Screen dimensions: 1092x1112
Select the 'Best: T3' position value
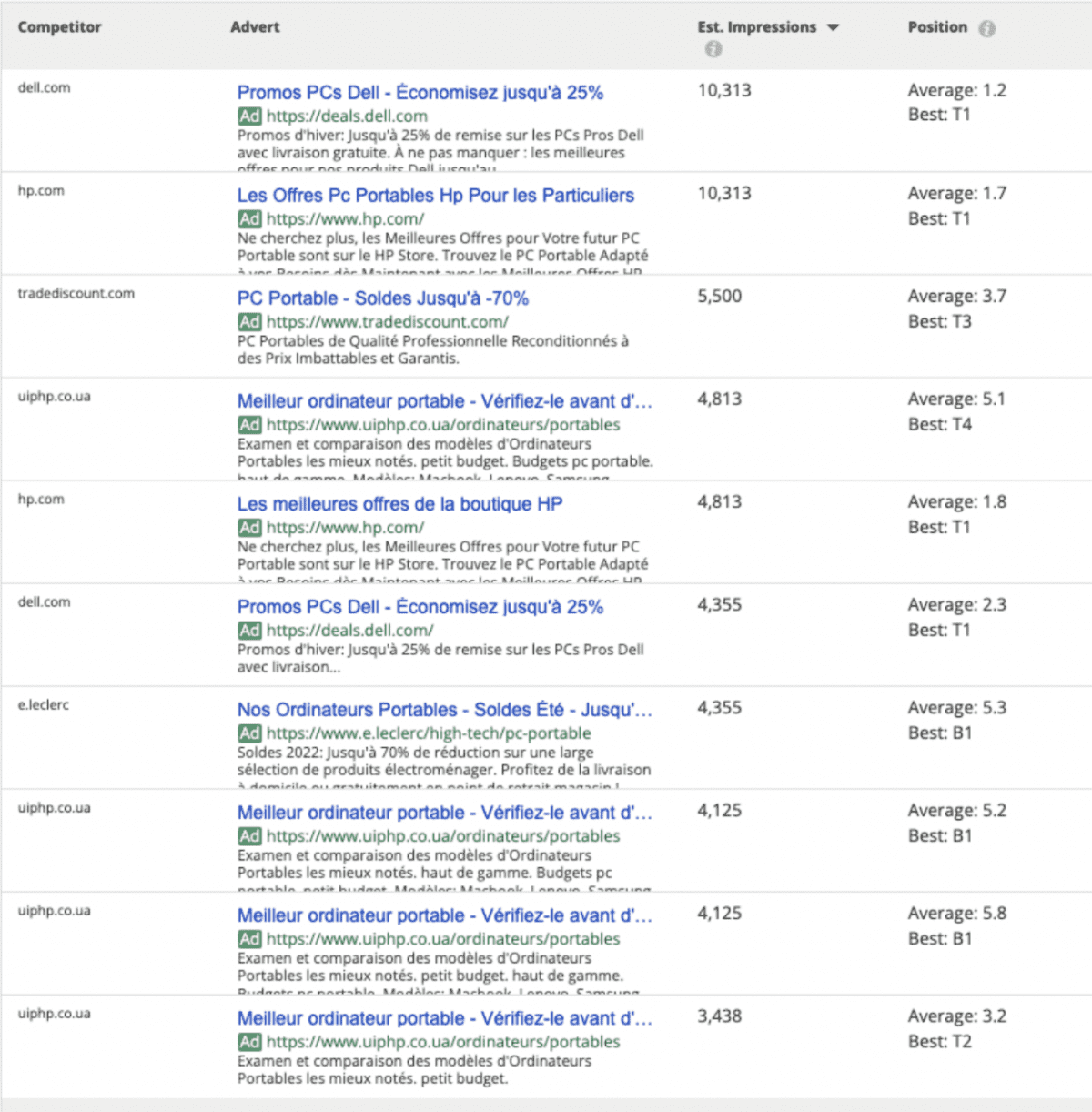point(940,322)
